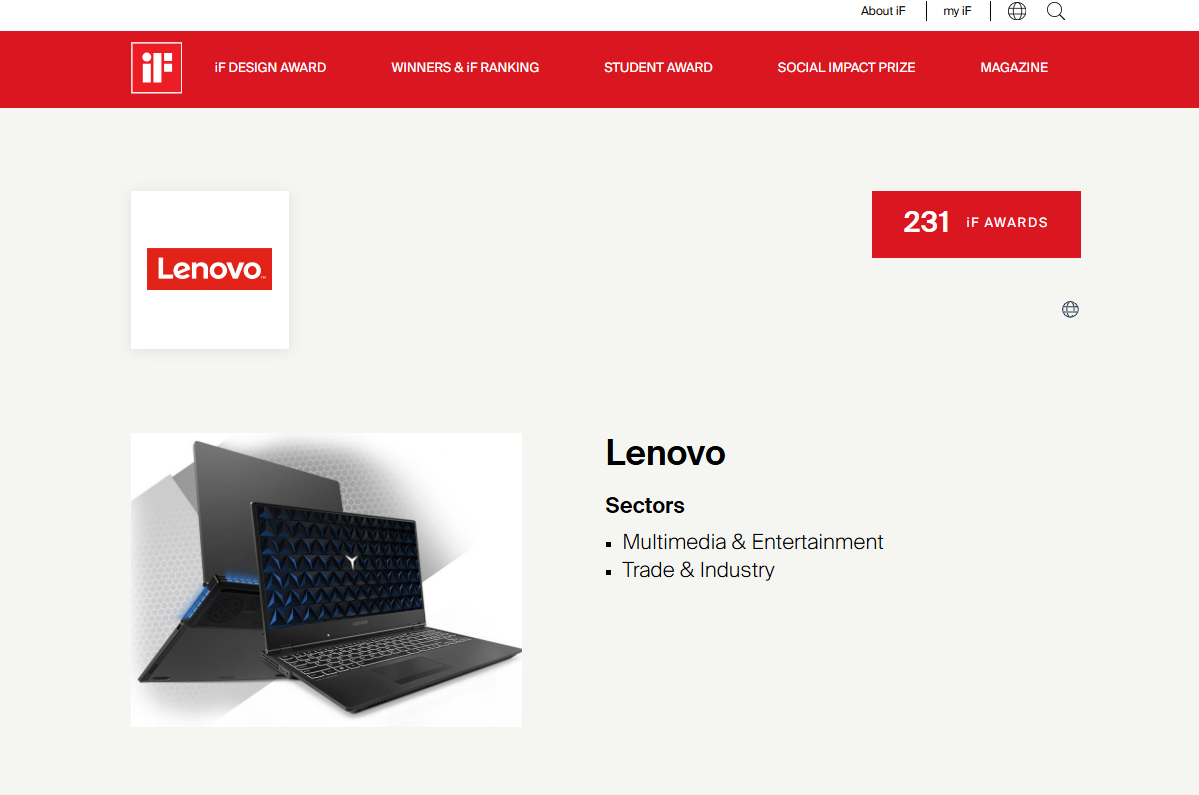
Task: Follow the About iF link
Action: [x=882, y=11]
